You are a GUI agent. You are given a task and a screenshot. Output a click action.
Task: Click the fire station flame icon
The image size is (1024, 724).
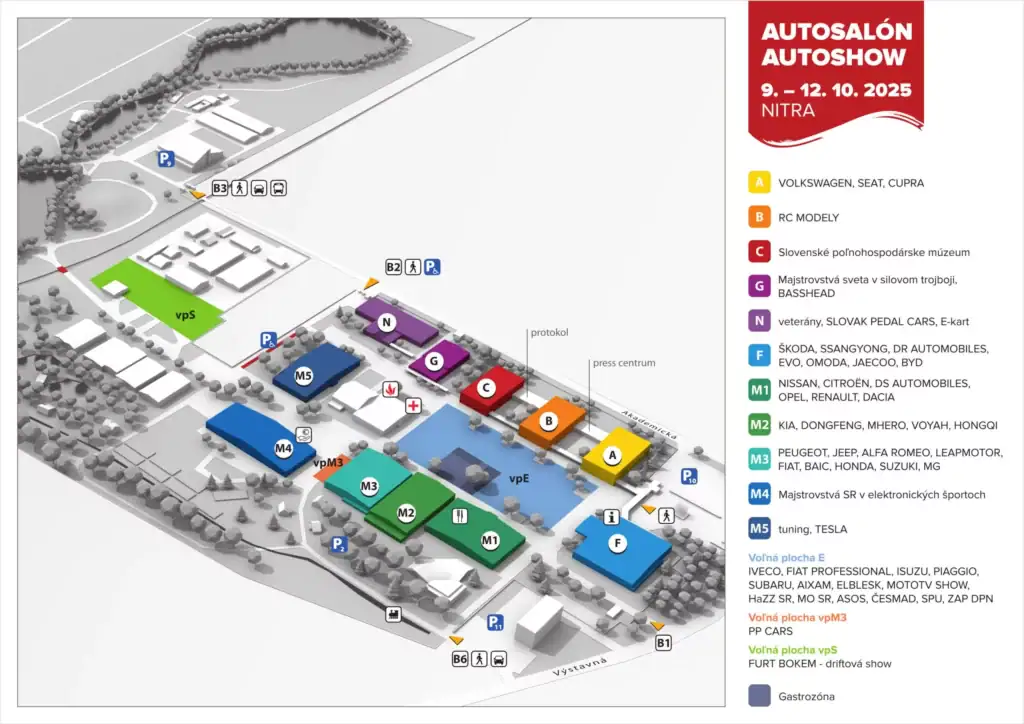click(x=390, y=387)
